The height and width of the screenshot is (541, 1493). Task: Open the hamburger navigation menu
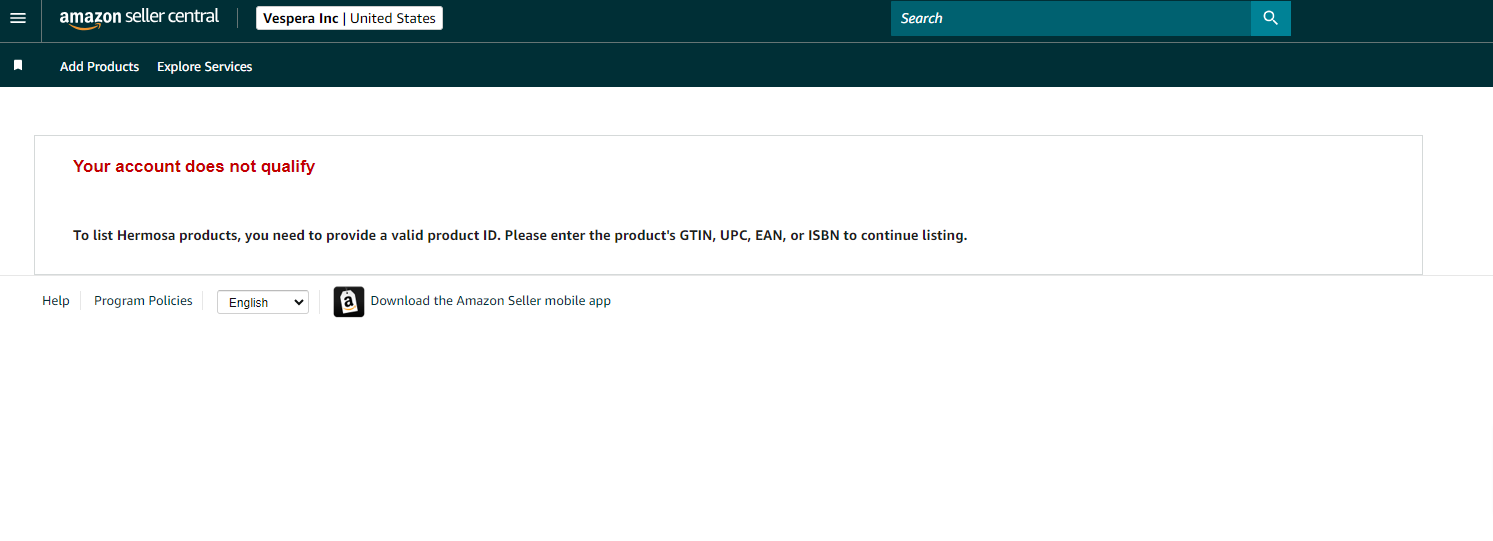[18, 18]
